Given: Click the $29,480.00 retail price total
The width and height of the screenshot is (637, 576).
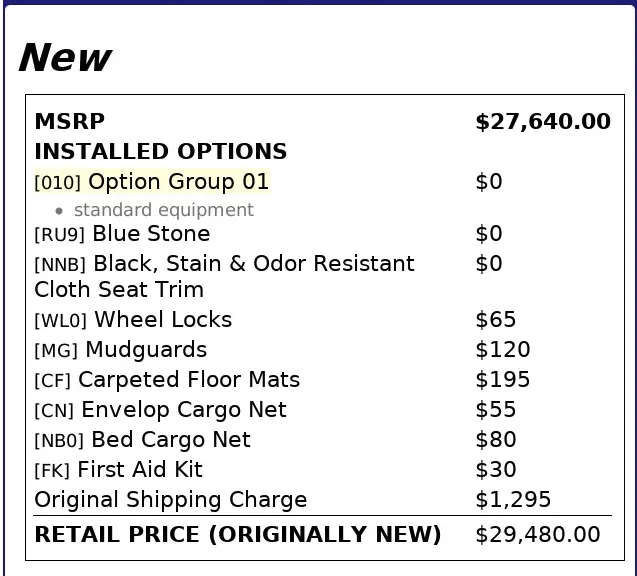Looking at the screenshot, I should pyautogui.click(x=537, y=535).
